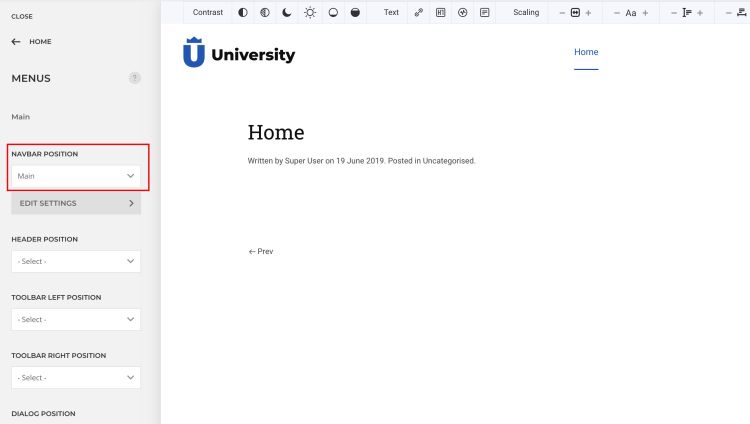This screenshot has width=750, height=424.
Task: Toggle the highlight headings H1 icon
Action: point(441,12)
